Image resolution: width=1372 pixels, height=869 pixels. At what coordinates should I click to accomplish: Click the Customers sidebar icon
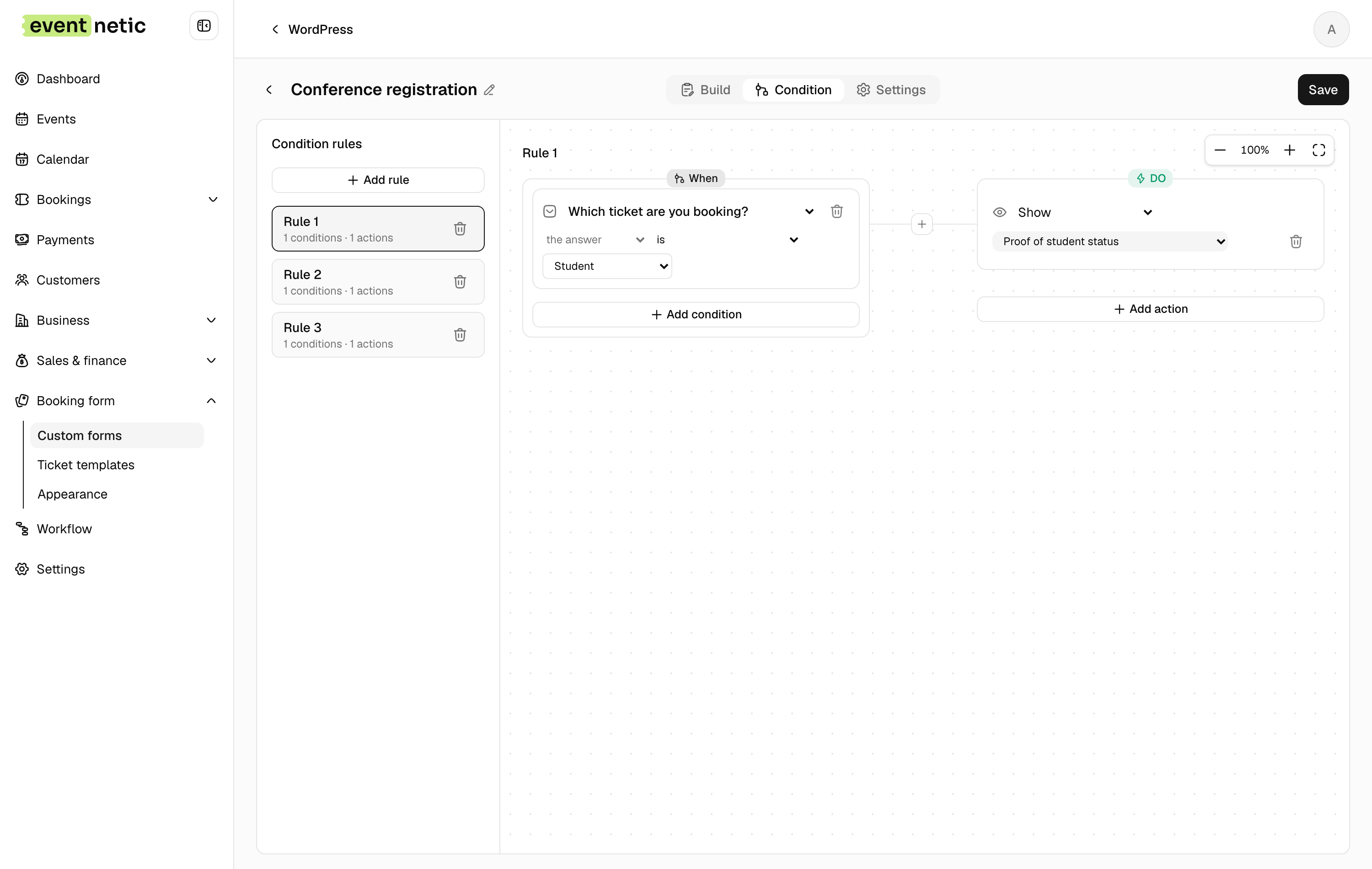coord(21,280)
